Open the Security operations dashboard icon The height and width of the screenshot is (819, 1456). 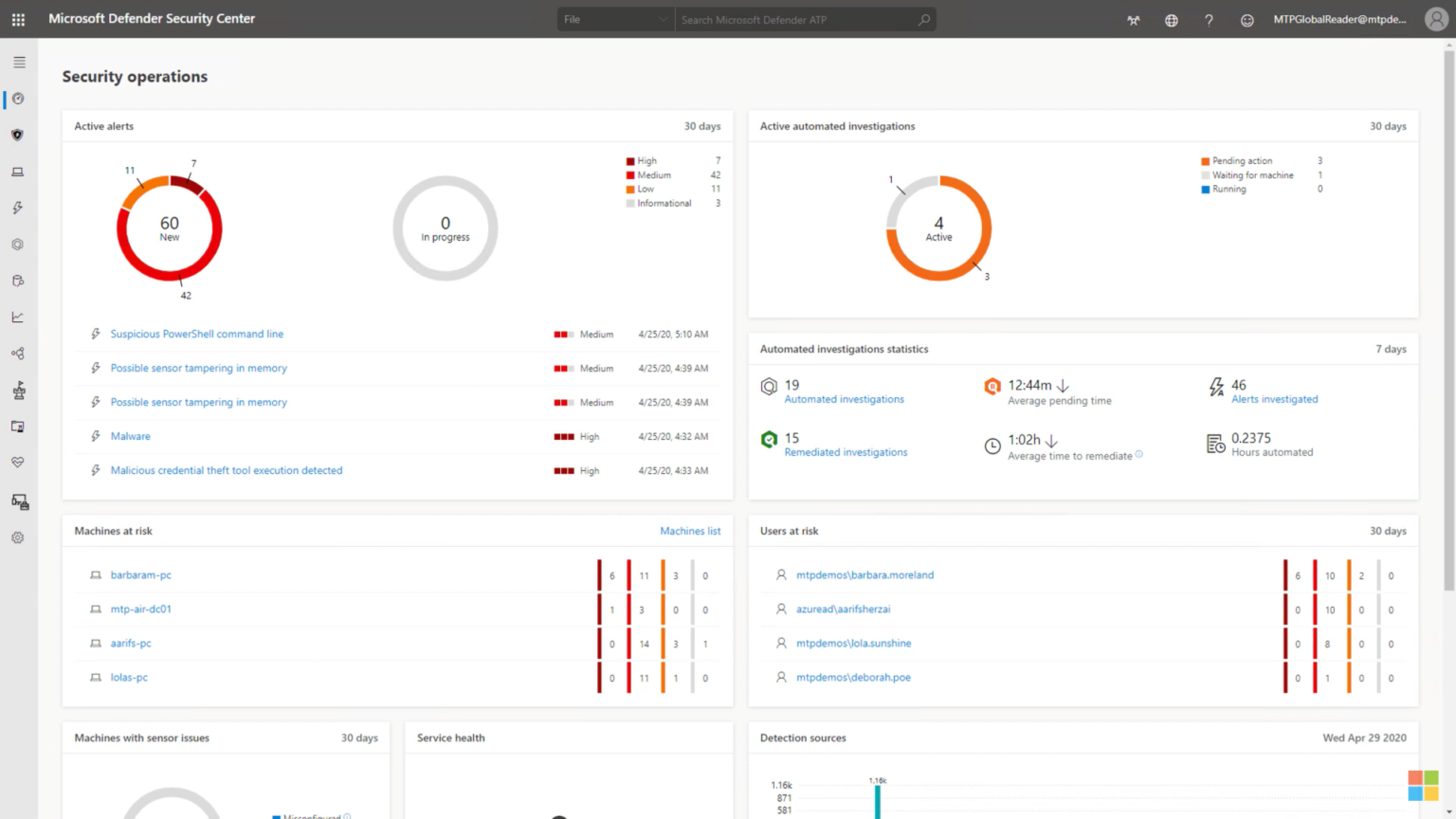pyautogui.click(x=17, y=99)
